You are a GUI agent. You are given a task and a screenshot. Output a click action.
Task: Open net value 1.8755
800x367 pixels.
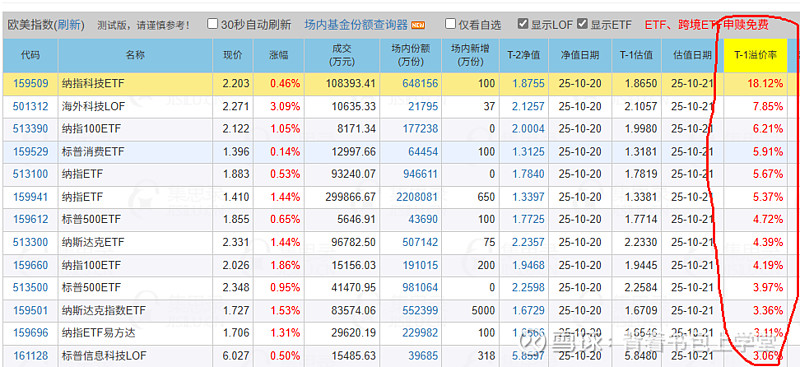528,84
